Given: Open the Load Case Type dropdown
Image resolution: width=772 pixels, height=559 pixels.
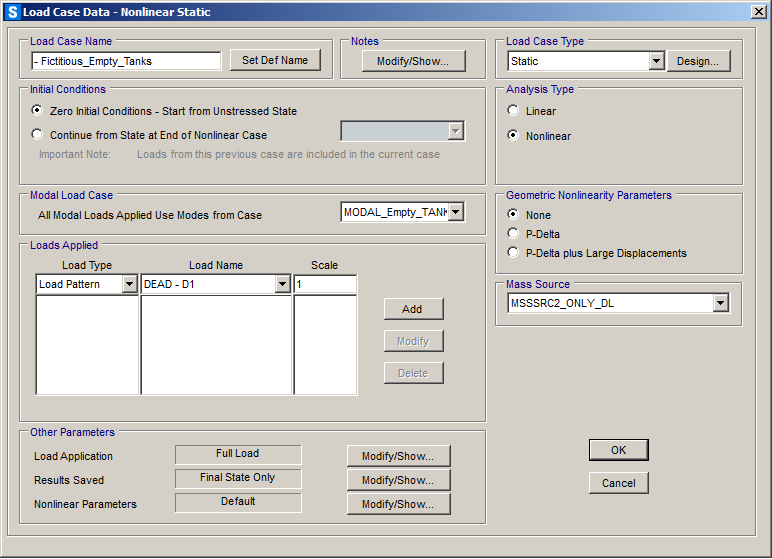Looking at the screenshot, I should tap(656, 61).
